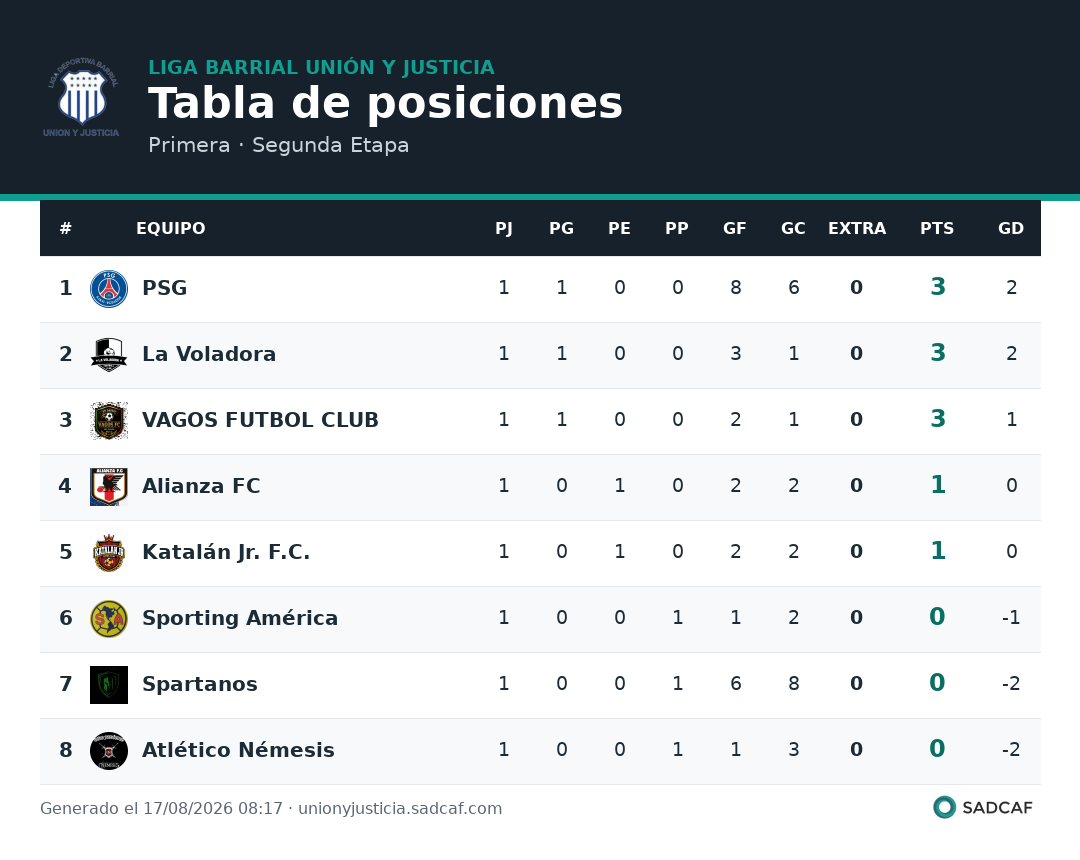This screenshot has height=860, width=1080.
Task: Click the Sporting América yellow crest
Action: coord(109,619)
